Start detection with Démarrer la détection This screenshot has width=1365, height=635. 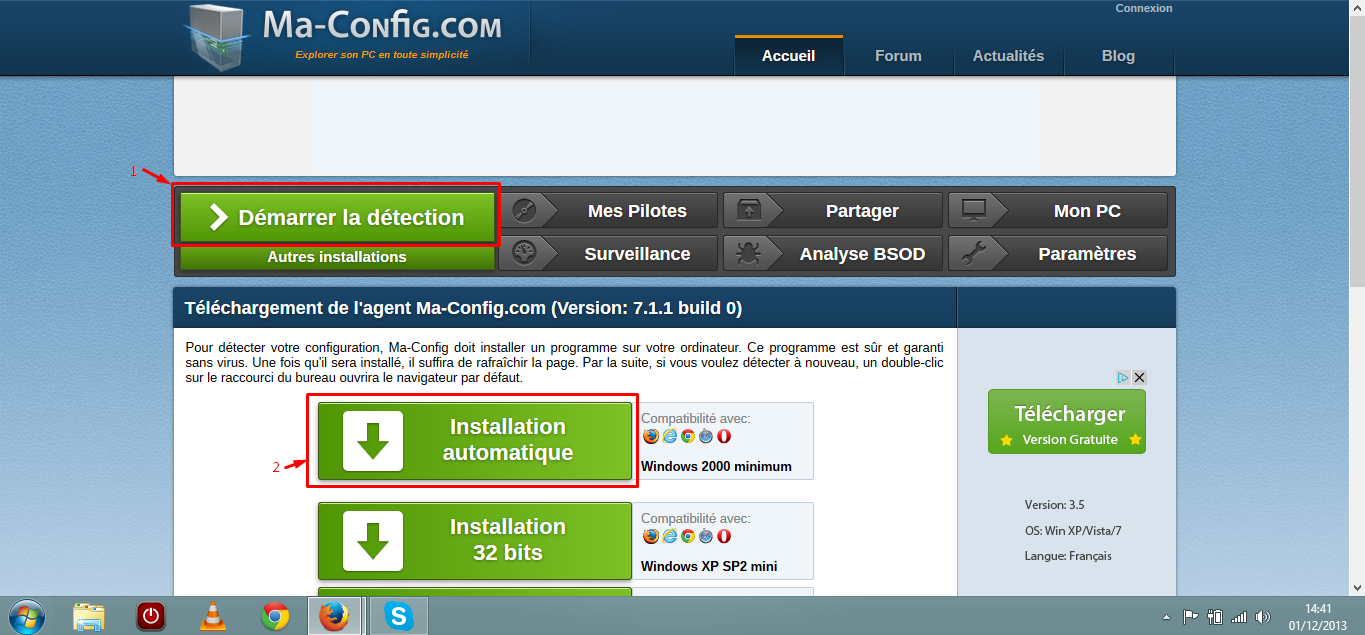(x=337, y=217)
